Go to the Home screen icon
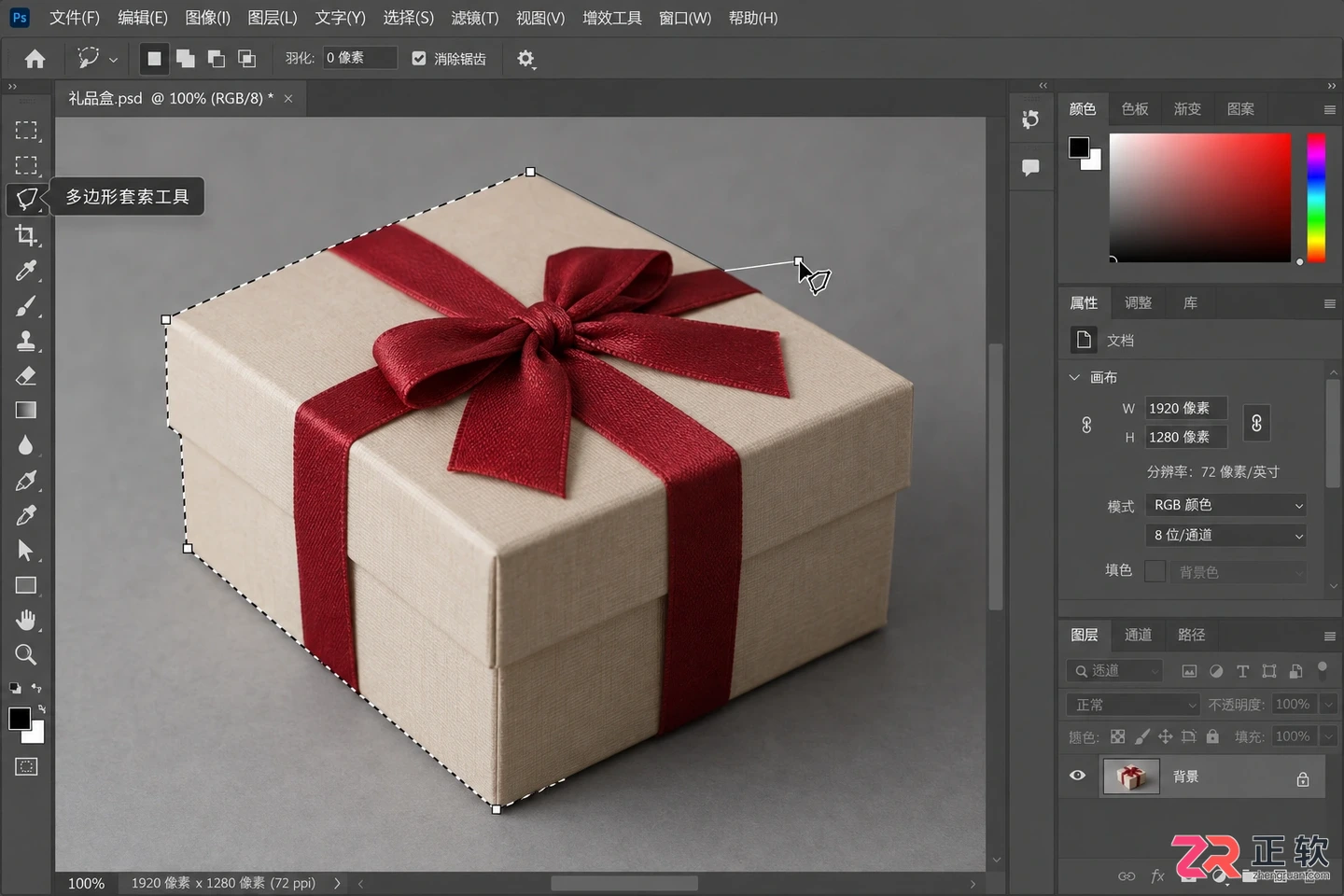 point(35,59)
